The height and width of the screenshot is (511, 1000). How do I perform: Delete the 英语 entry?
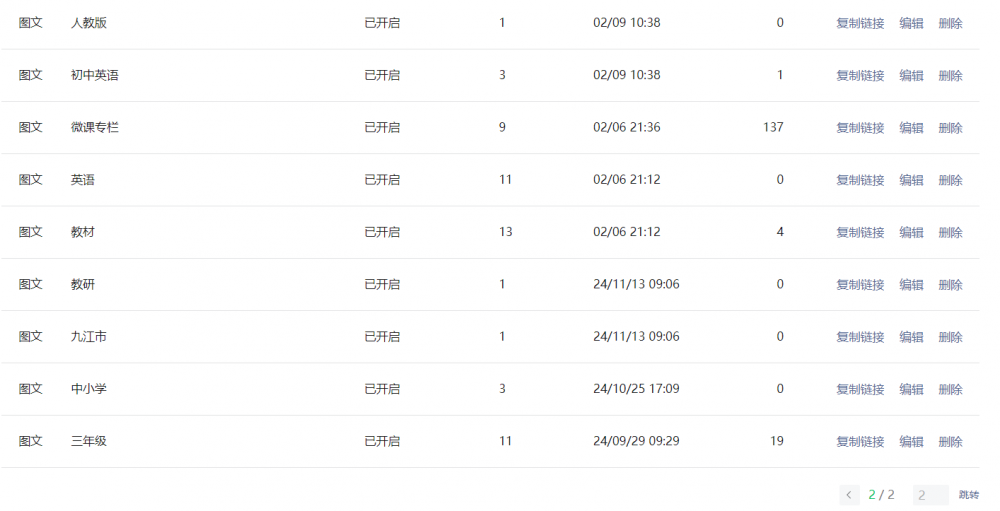click(950, 181)
